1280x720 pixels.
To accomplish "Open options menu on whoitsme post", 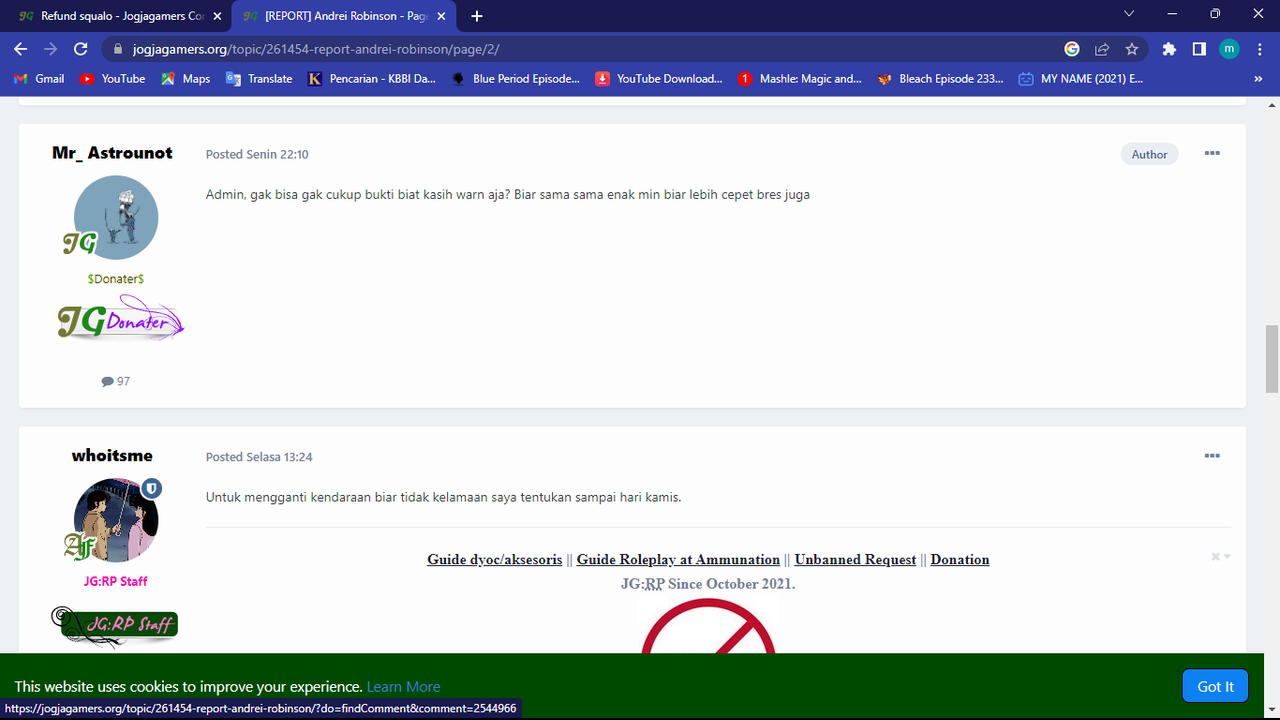I will pyautogui.click(x=1212, y=455).
